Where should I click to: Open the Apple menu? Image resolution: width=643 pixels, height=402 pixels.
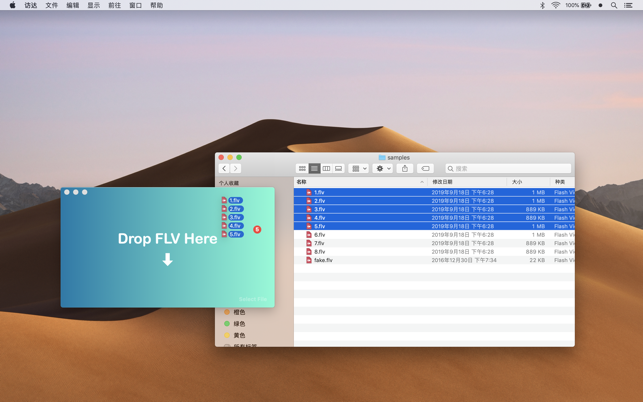12,5
